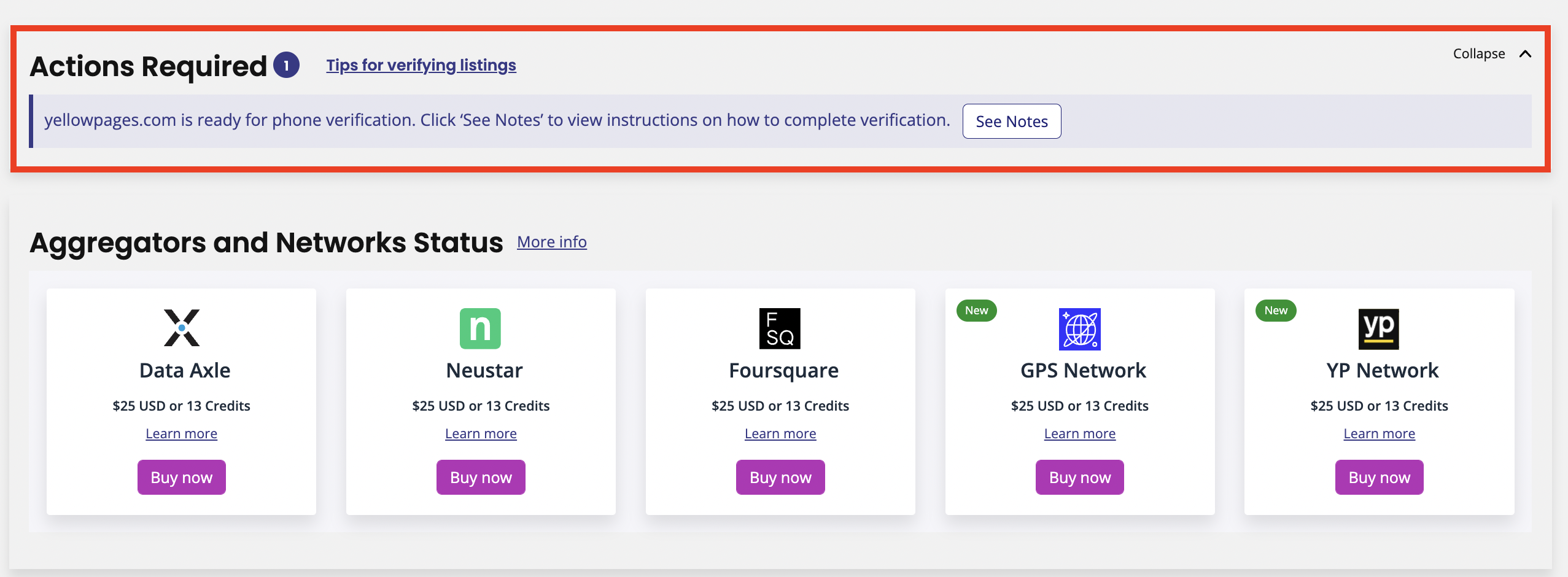Buy Data Axle with Buy now

[x=182, y=478]
